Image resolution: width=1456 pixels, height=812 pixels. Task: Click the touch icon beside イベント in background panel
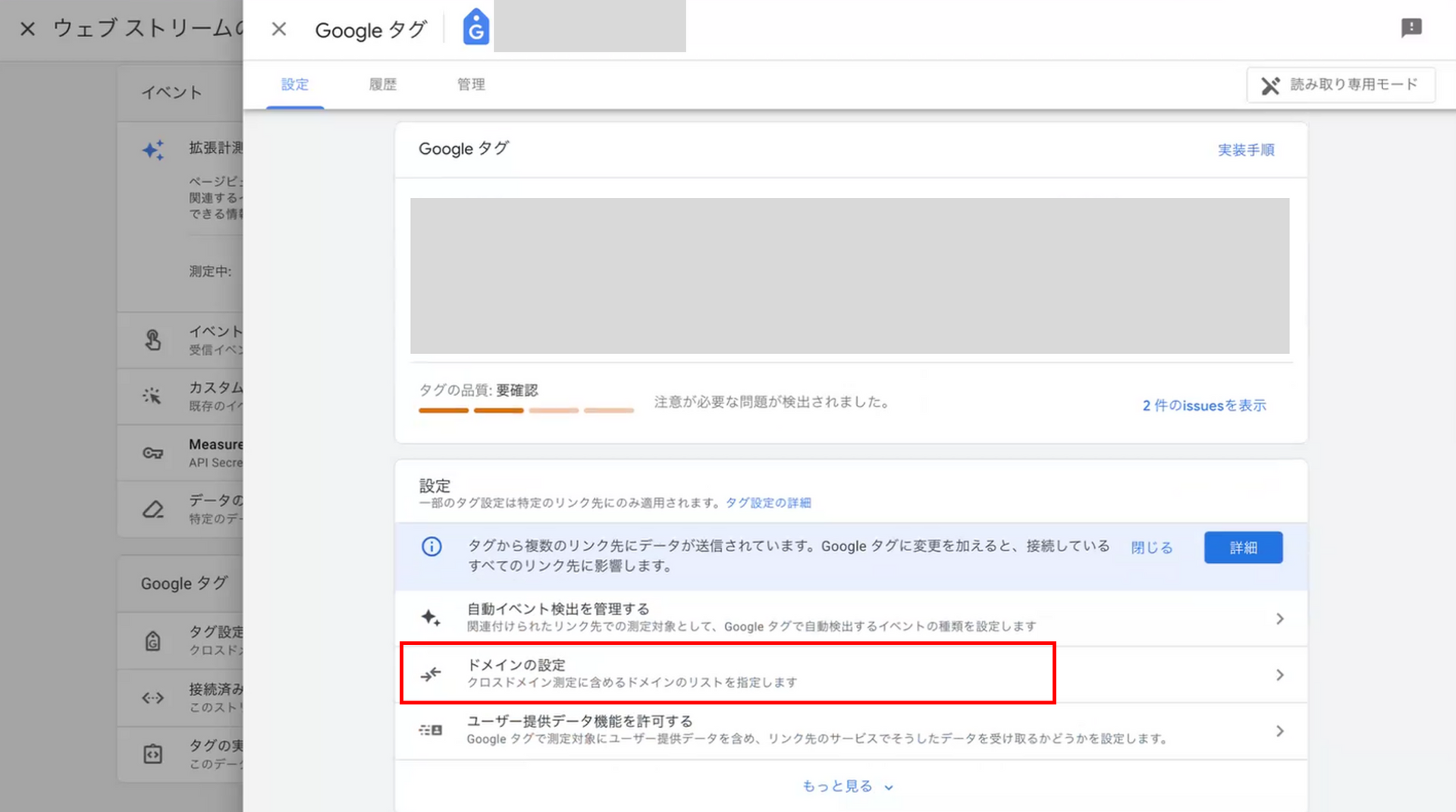click(x=153, y=340)
